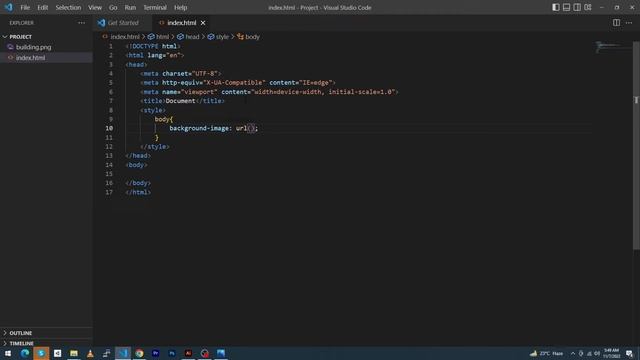Viewport: 640px width, 360px height.
Task: Click the background-image property text
Action: (199, 128)
